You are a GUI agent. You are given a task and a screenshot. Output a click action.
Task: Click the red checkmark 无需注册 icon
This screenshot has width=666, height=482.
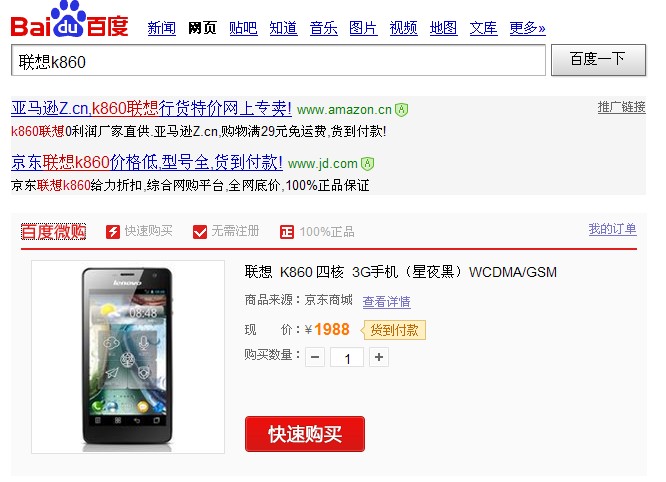pyautogui.click(x=200, y=232)
